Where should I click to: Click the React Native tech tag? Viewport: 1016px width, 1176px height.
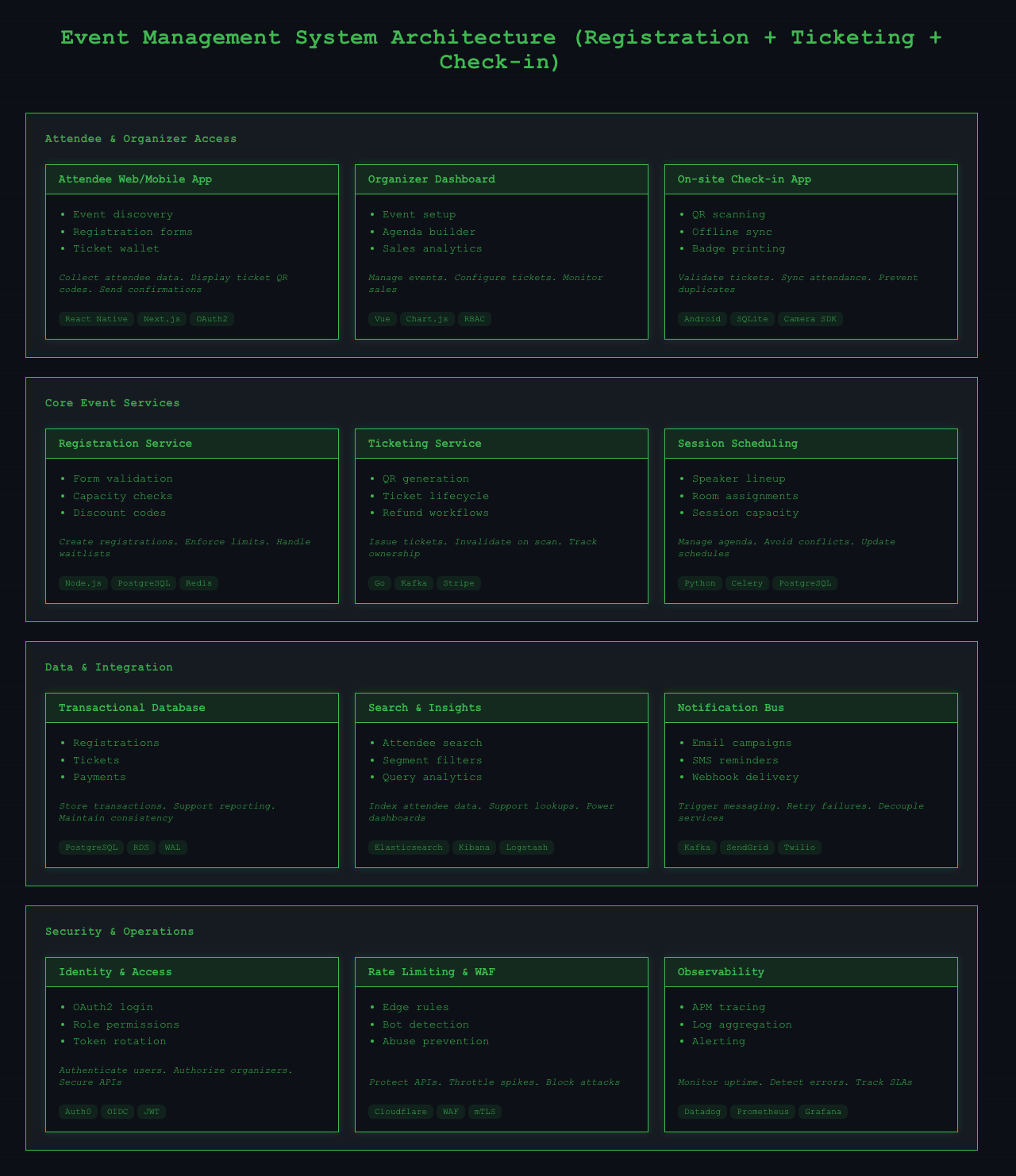96,319
